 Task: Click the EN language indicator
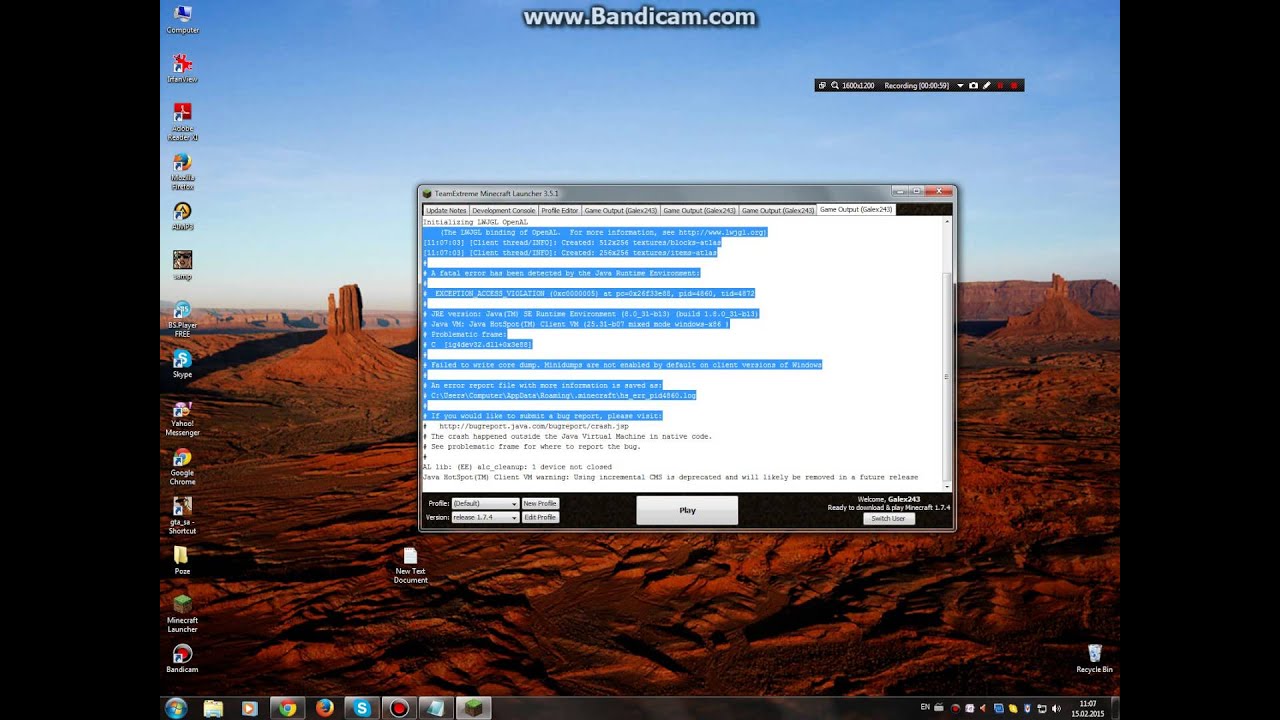[925, 707]
